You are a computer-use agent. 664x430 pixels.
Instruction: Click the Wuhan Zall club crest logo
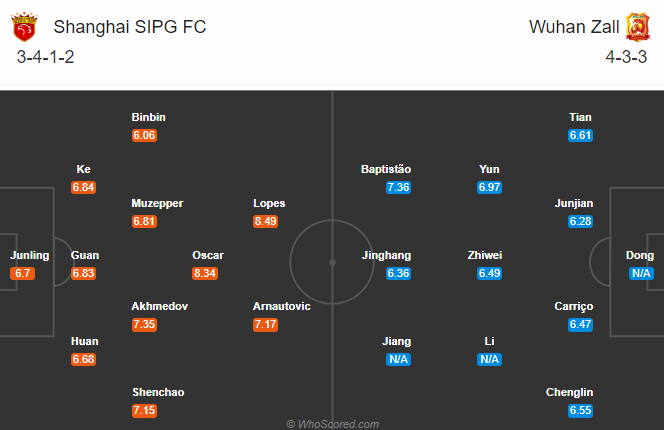point(638,27)
